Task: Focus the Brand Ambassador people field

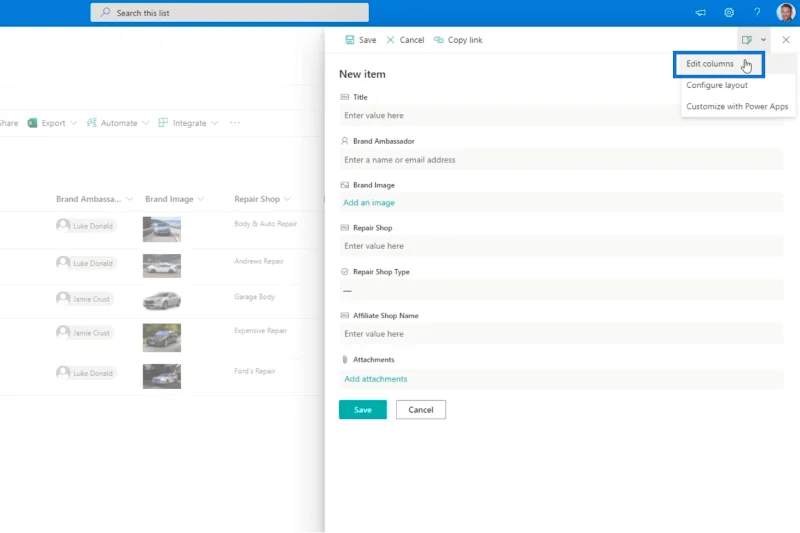Action: (x=561, y=160)
